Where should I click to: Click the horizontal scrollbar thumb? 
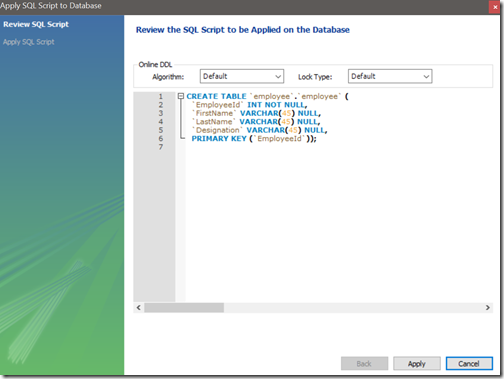tap(184, 307)
